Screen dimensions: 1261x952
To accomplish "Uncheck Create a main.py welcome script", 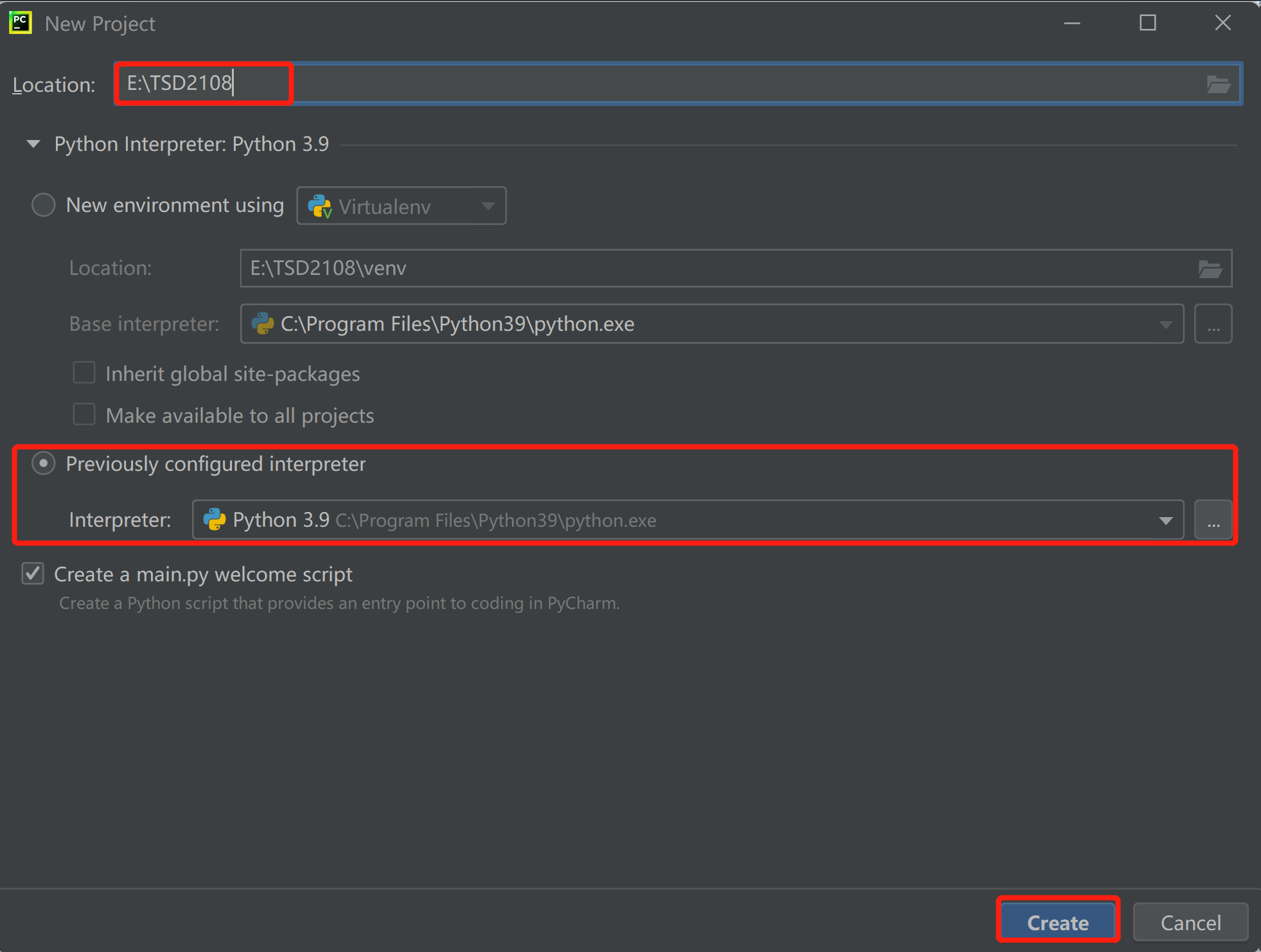I will [33, 574].
